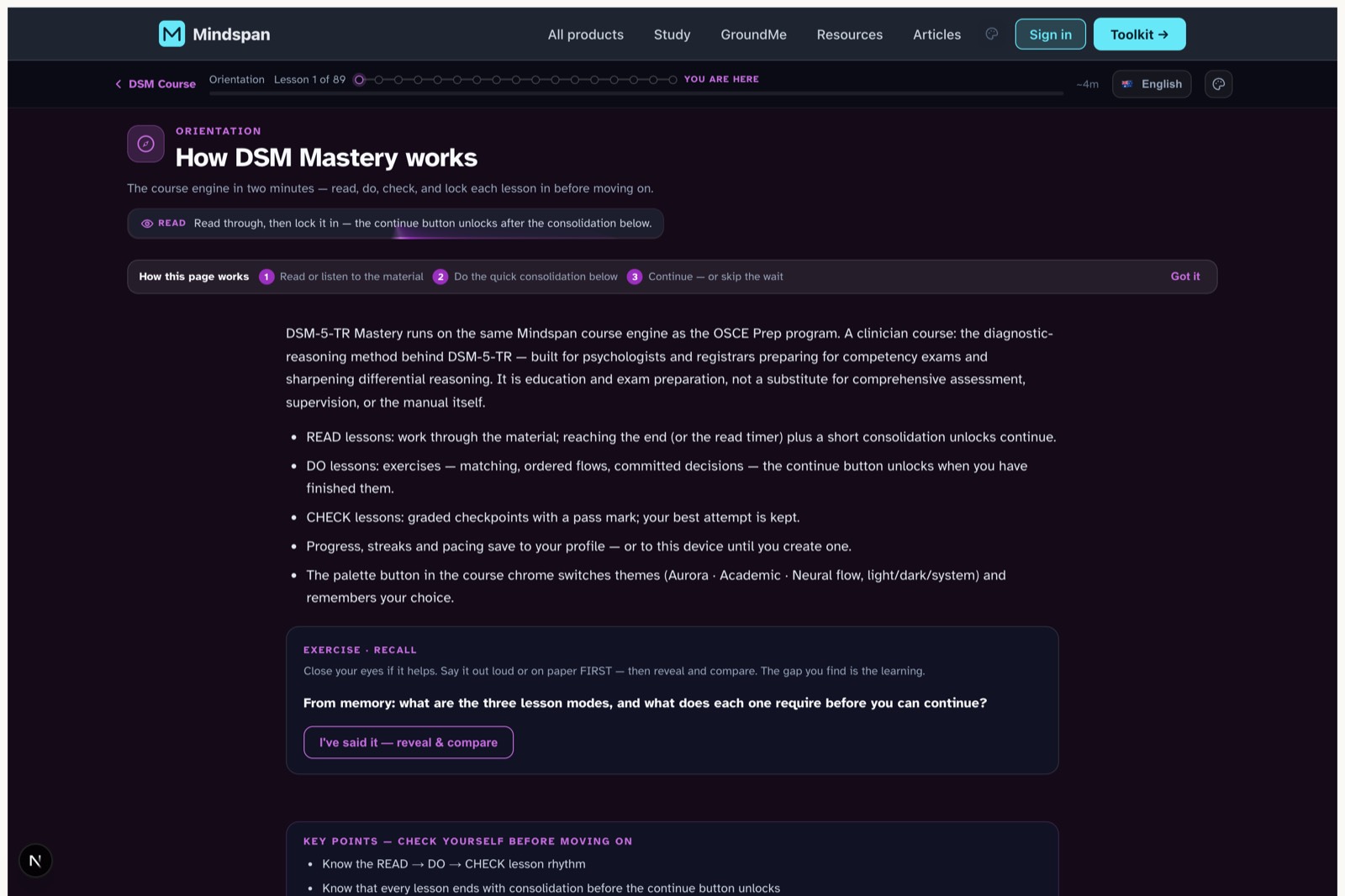The width and height of the screenshot is (1345, 896).
Task: Open the English language selector
Action: pos(1152,84)
